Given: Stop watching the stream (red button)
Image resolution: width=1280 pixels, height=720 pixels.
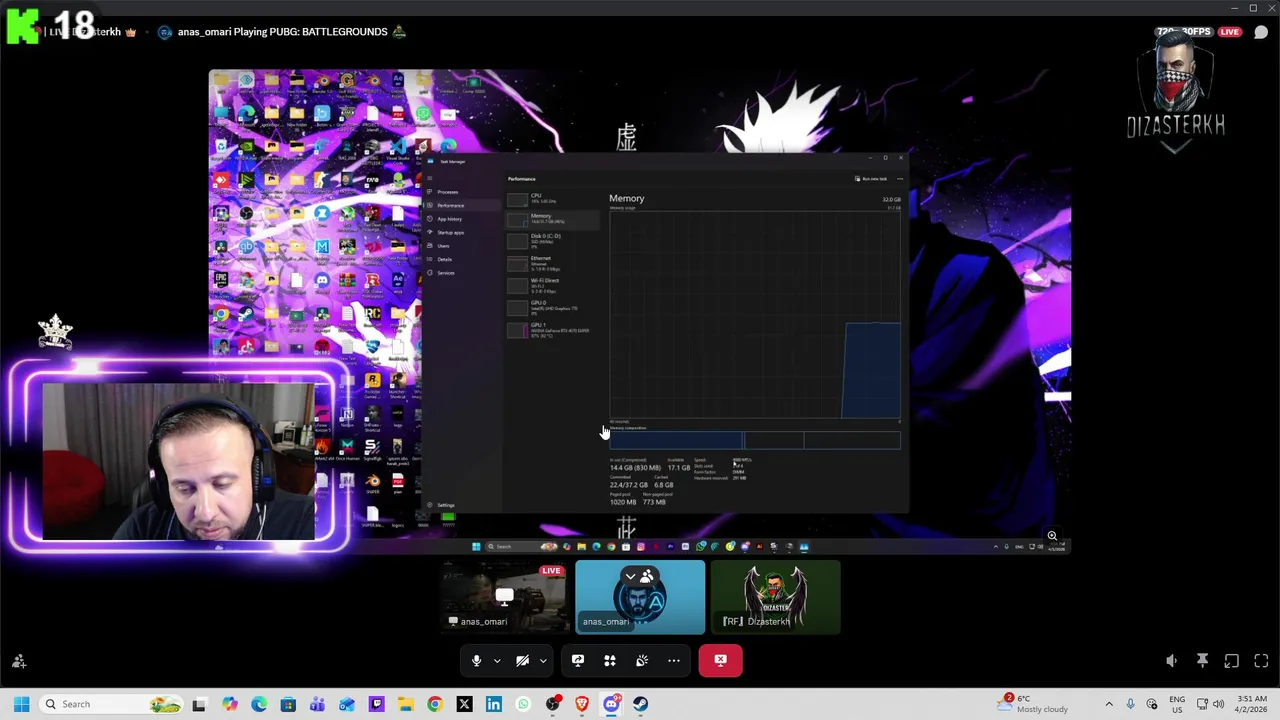Looking at the screenshot, I should tap(720, 660).
